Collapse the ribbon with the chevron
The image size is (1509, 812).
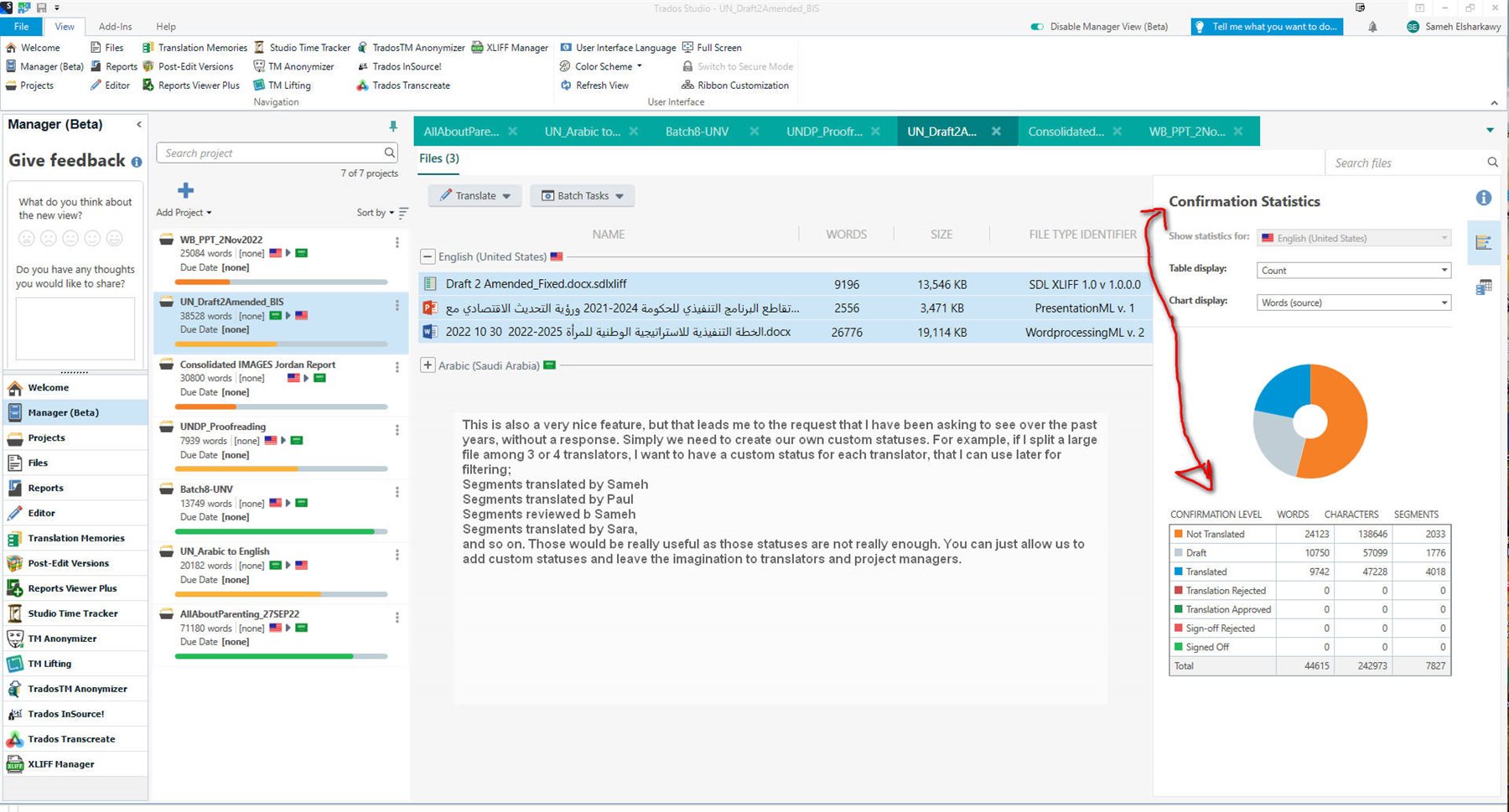click(x=1494, y=102)
